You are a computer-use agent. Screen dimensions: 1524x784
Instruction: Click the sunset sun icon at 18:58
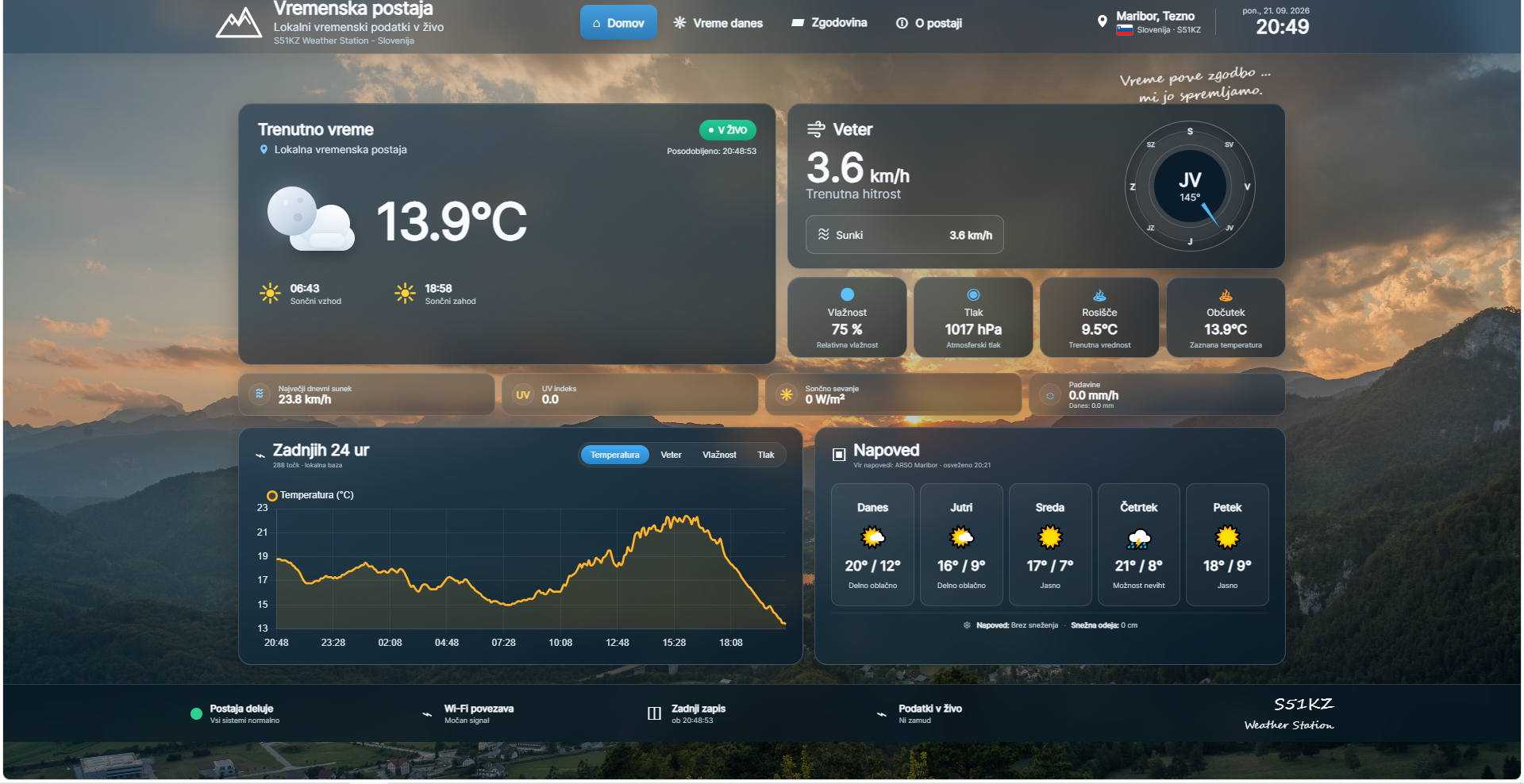(405, 293)
